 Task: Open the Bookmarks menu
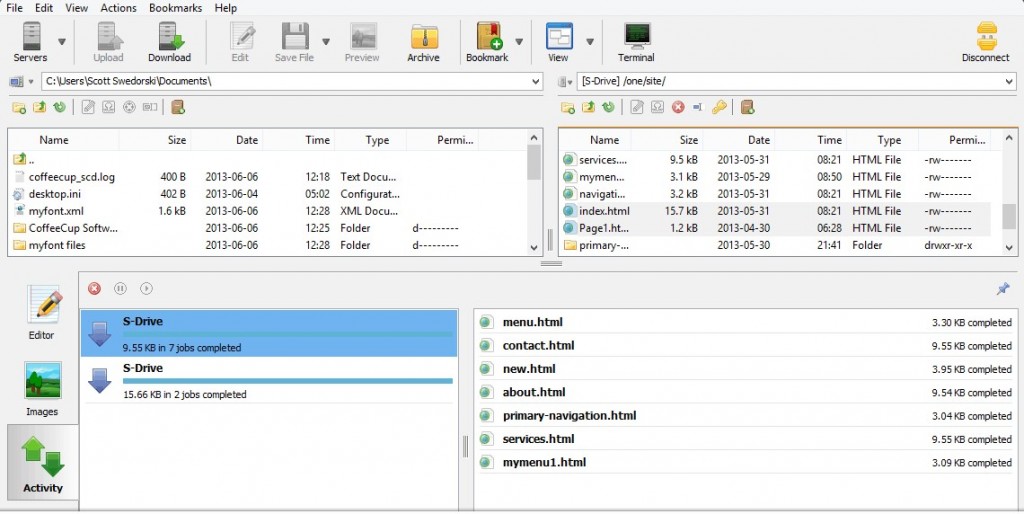(175, 8)
